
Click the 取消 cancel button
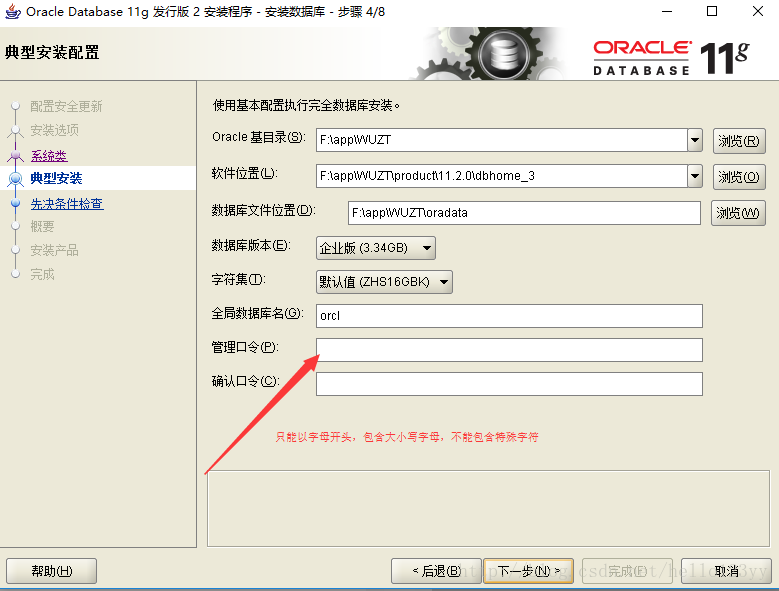click(x=726, y=571)
